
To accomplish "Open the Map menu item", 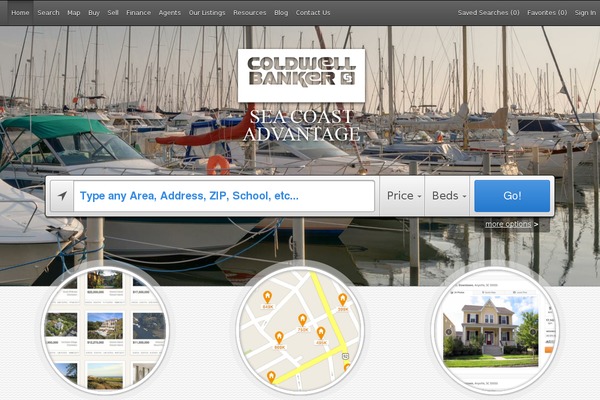I will pyautogui.click(x=73, y=13).
